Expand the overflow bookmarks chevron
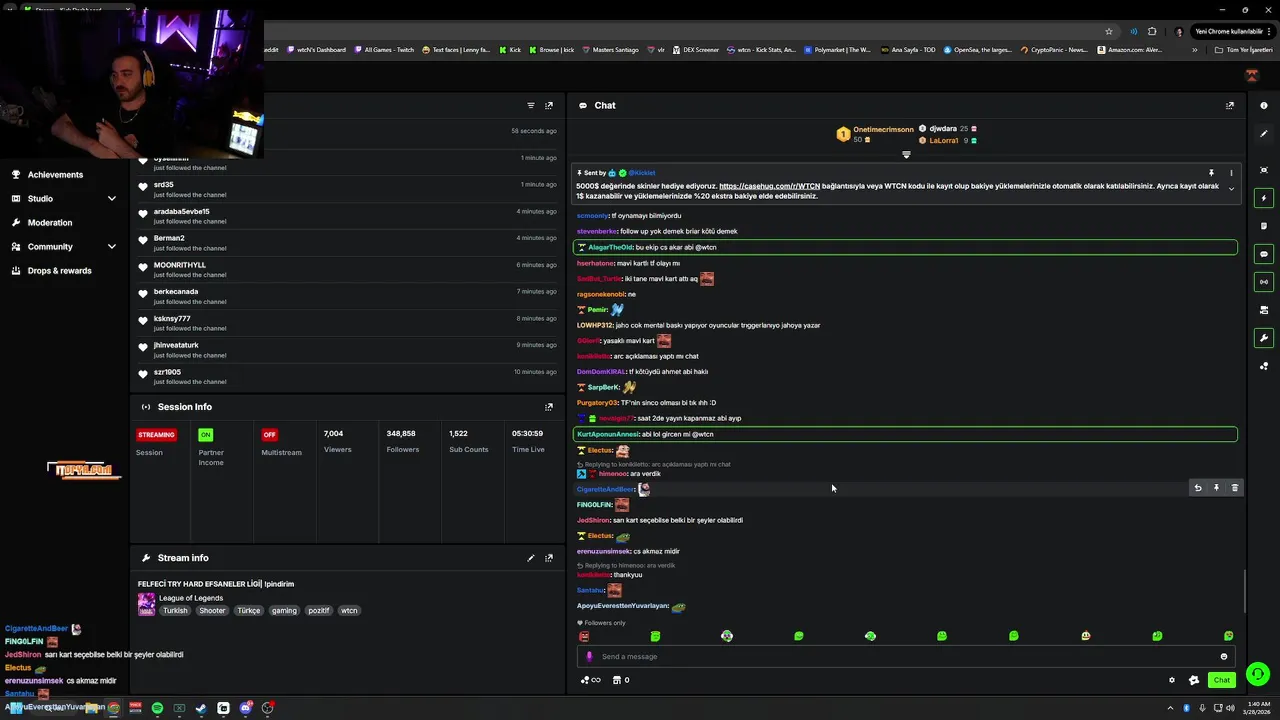The height and width of the screenshot is (720, 1280). 1194,50
